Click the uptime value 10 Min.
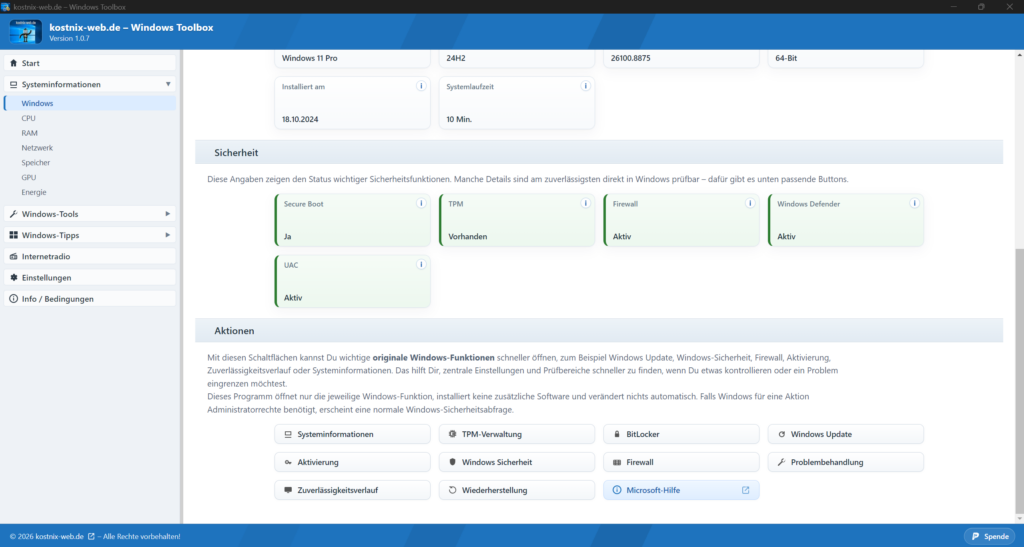 459,119
